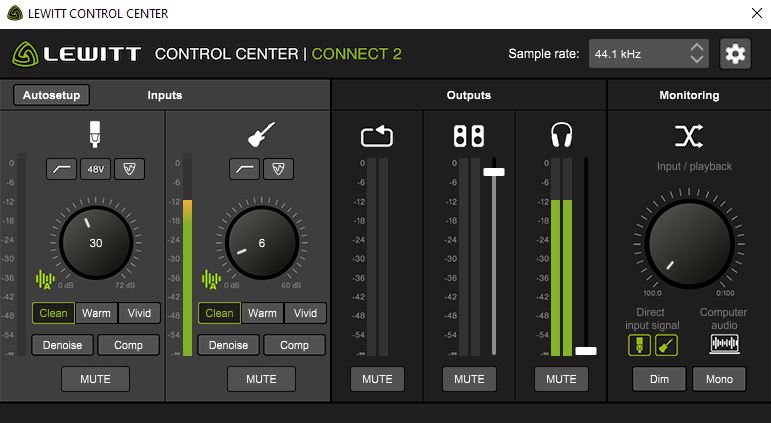Mute the microphone input

click(x=95, y=379)
